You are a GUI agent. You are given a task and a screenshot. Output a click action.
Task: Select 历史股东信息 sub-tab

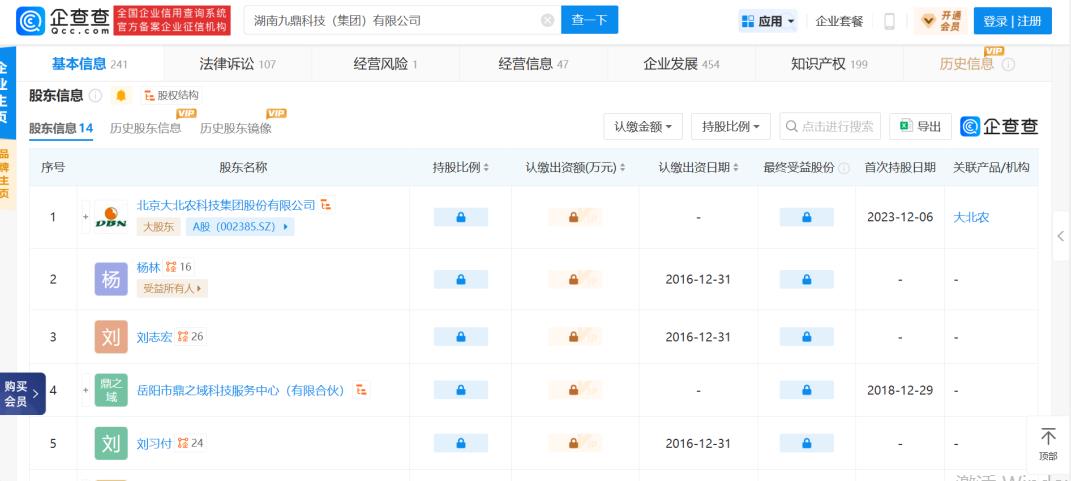145,128
